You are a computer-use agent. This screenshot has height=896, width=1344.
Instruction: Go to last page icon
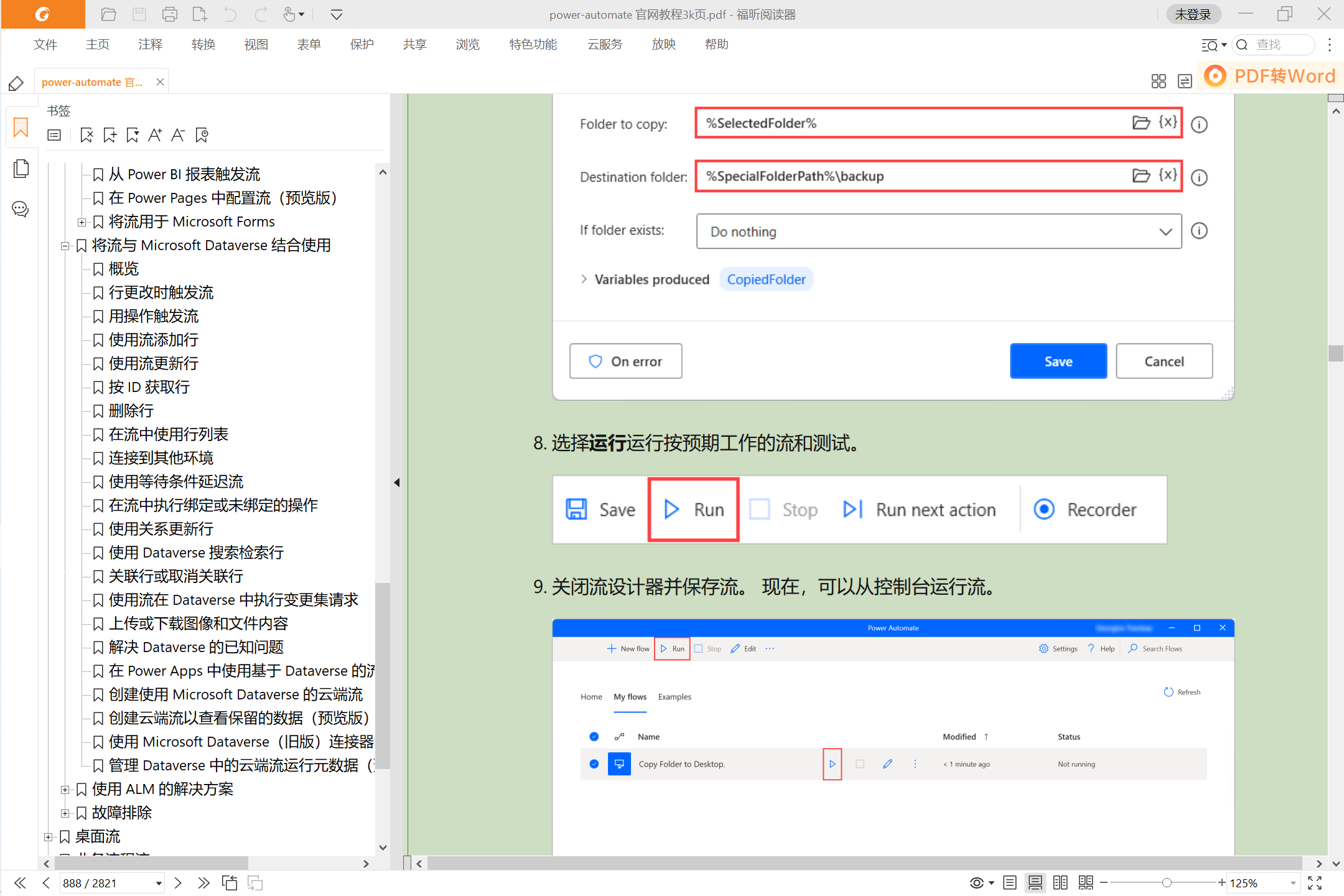coord(203,883)
